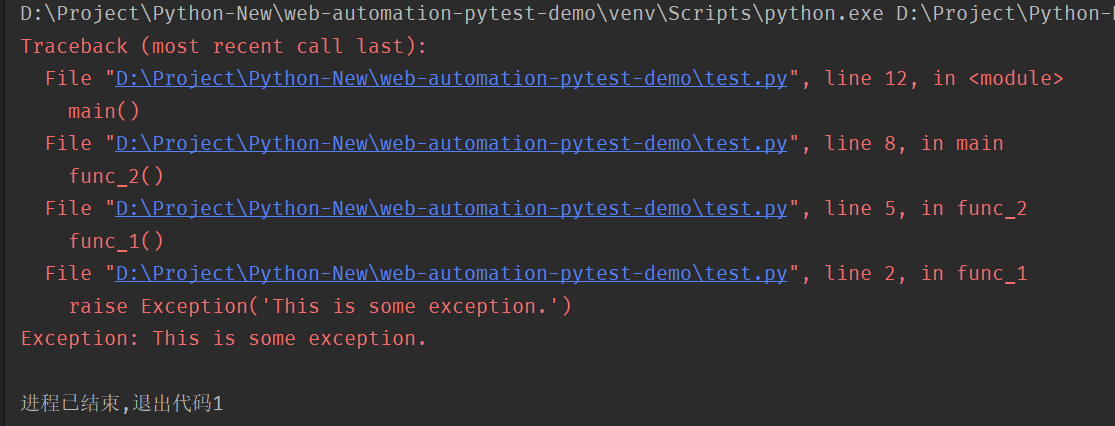Open test.py link at line 12 traceback
This screenshot has height=426, width=1115.
pos(452,79)
